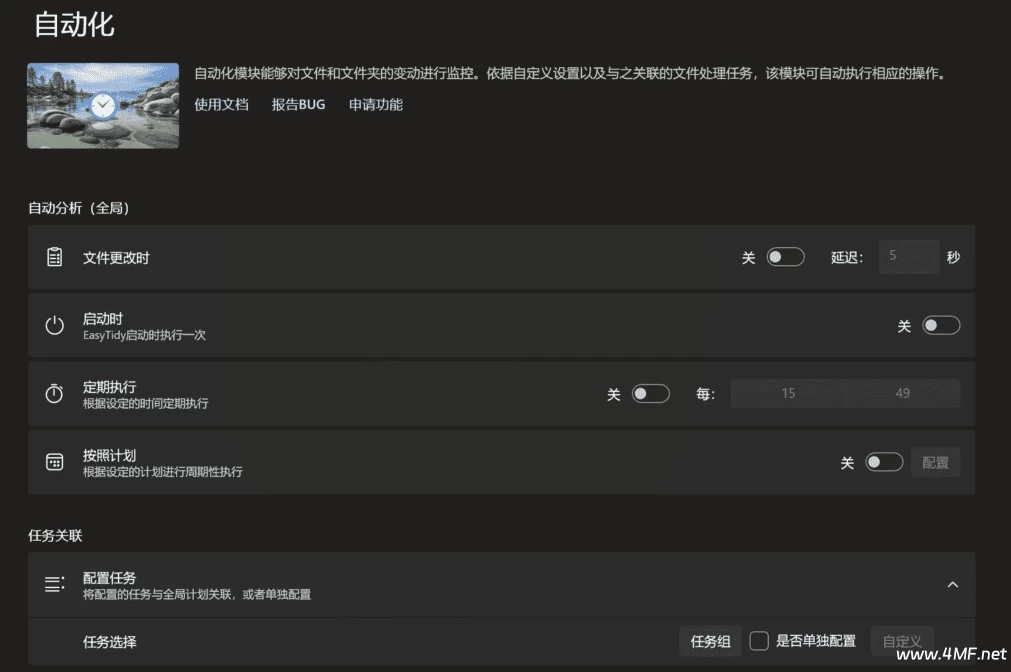Click the delay seconds input field
Image resolution: width=1011 pixels, height=672 pixels.
point(908,257)
